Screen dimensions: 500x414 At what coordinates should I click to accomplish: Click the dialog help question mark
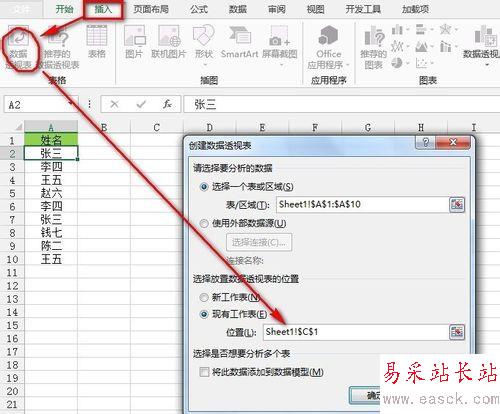tap(425, 142)
